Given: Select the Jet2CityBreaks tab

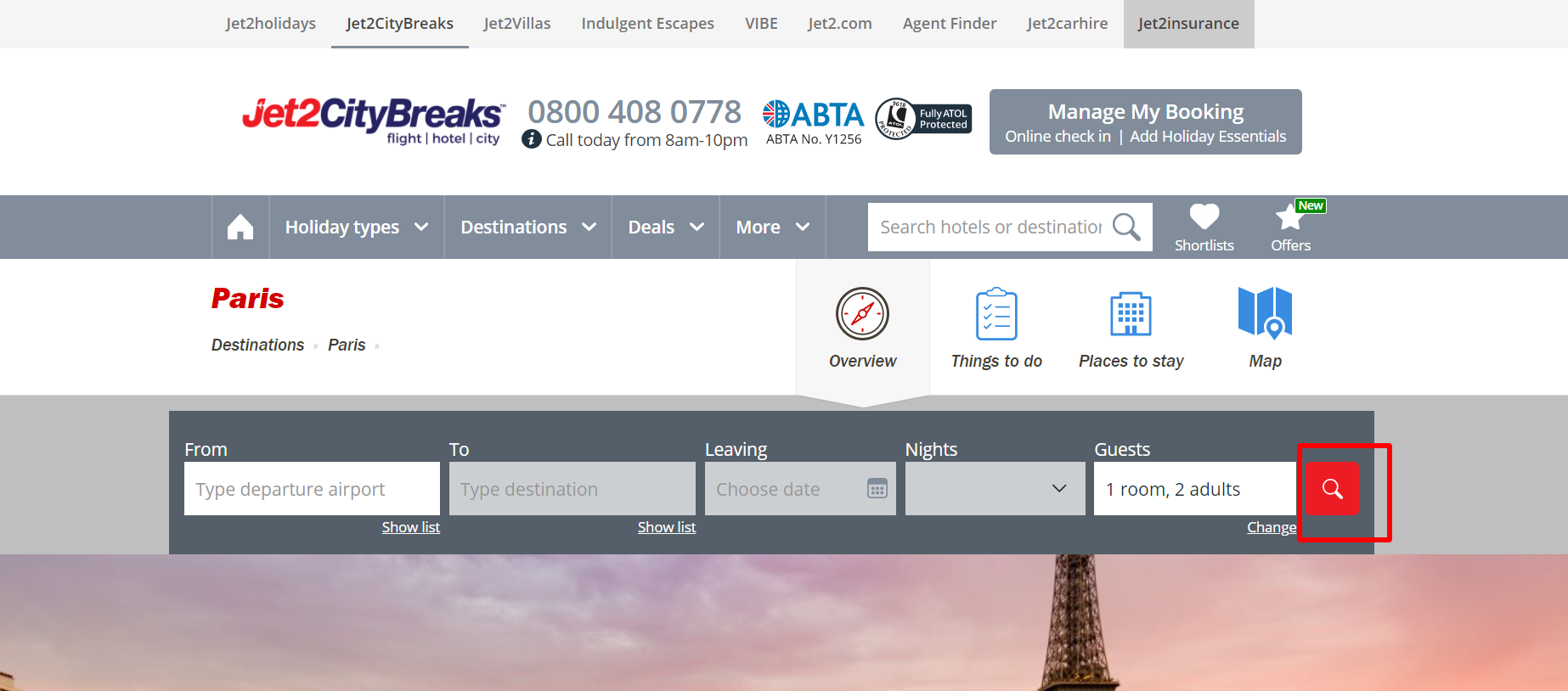Looking at the screenshot, I should [400, 24].
